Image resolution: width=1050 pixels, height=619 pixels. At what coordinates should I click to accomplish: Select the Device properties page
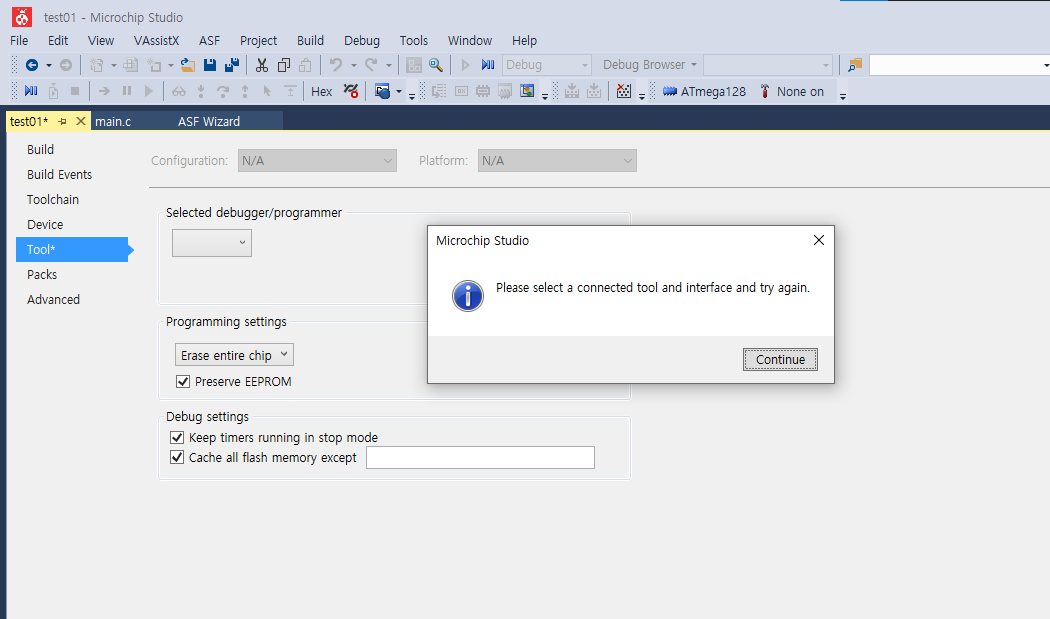coord(45,224)
